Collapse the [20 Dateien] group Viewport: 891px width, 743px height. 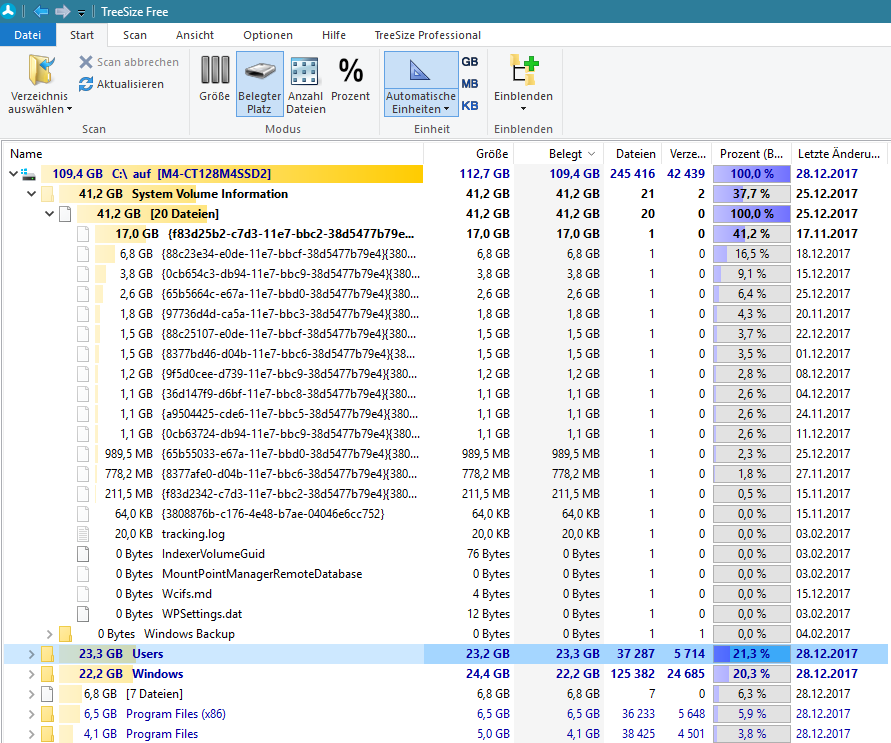pyautogui.click(x=49, y=214)
